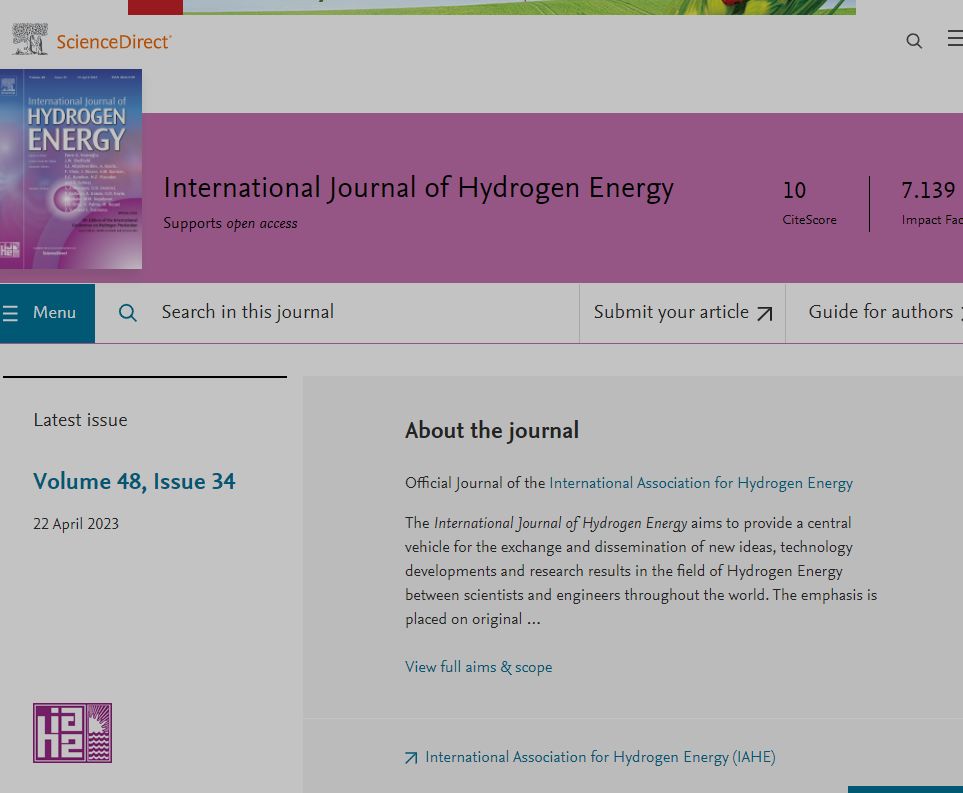Open the journal cover thumbnail

71,168
